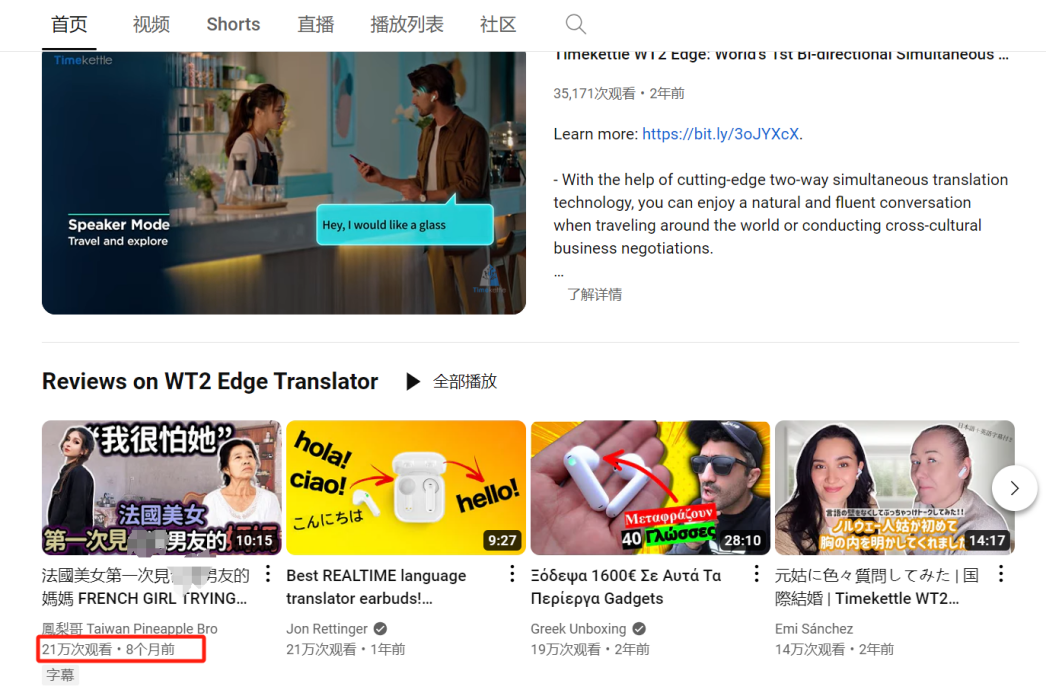
Task: Open the channel search magnifier icon
Action: 576,25
